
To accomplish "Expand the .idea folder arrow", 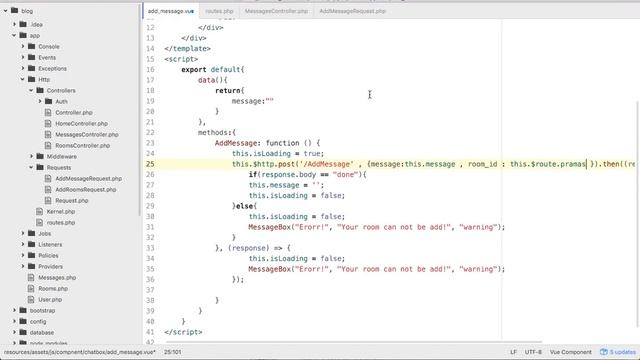I will pos(14,24).
